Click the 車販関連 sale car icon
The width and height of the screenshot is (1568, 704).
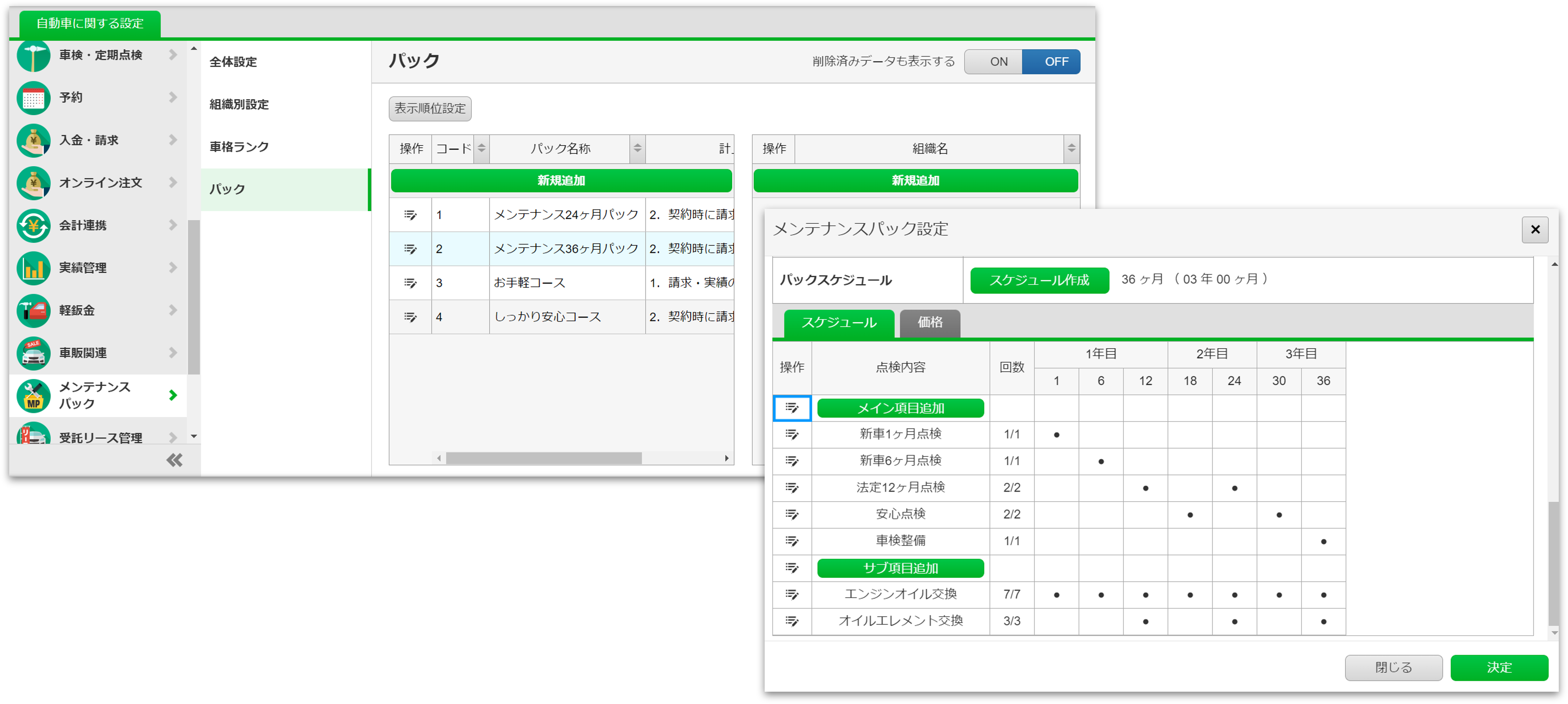tap(33, 354)
